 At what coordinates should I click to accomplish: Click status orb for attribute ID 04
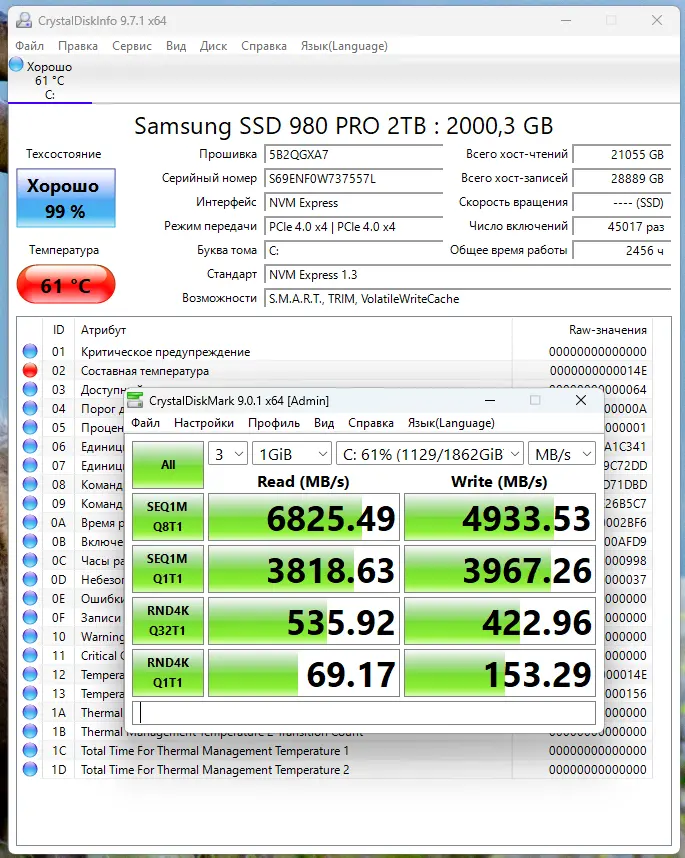click(30, 408)
